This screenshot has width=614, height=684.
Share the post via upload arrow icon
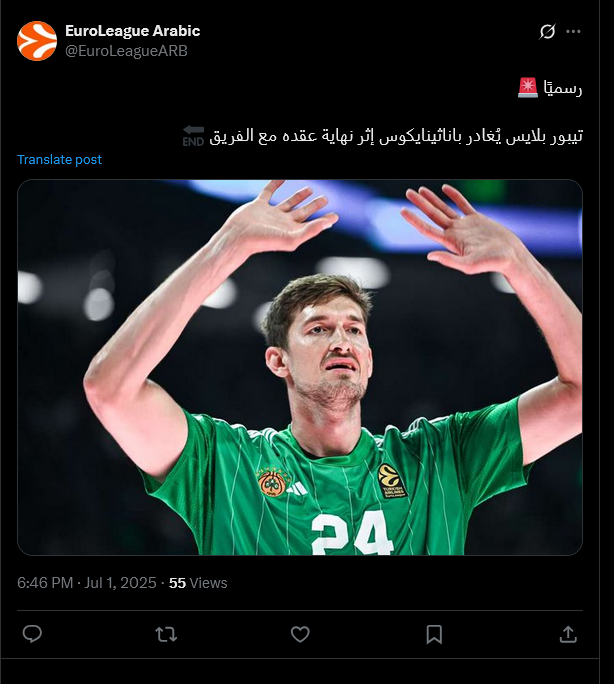[568, 634]
